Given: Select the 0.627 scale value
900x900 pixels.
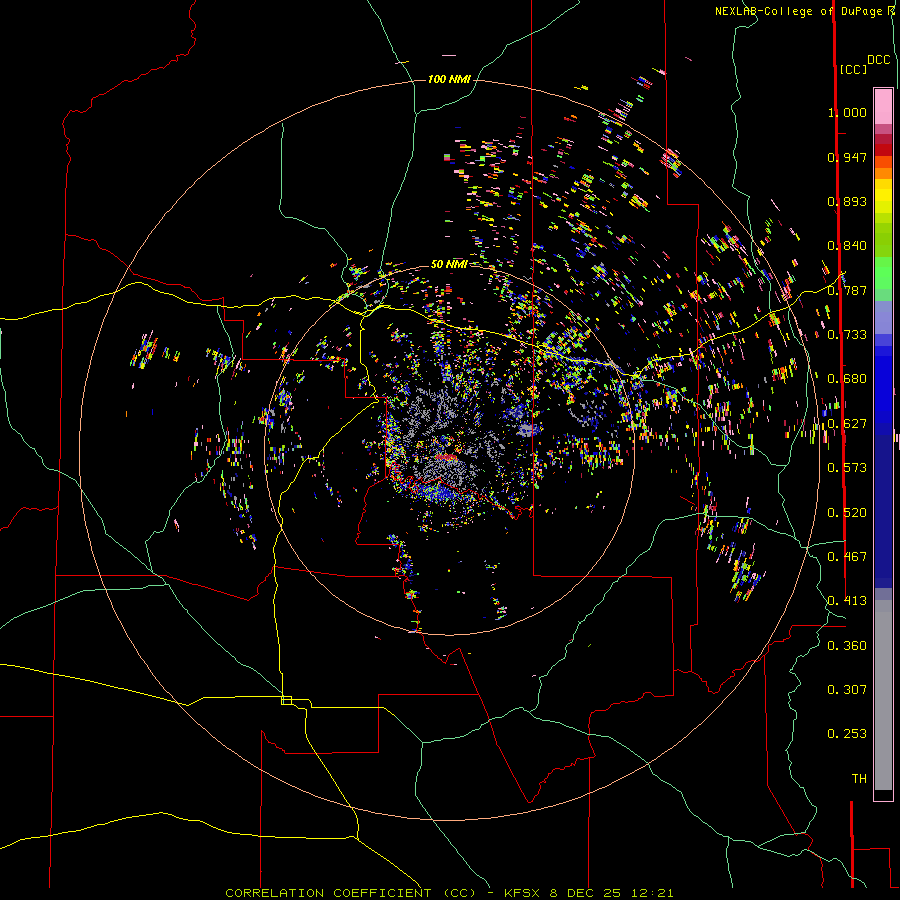Looking at the screenshot, I should point(847,424).
